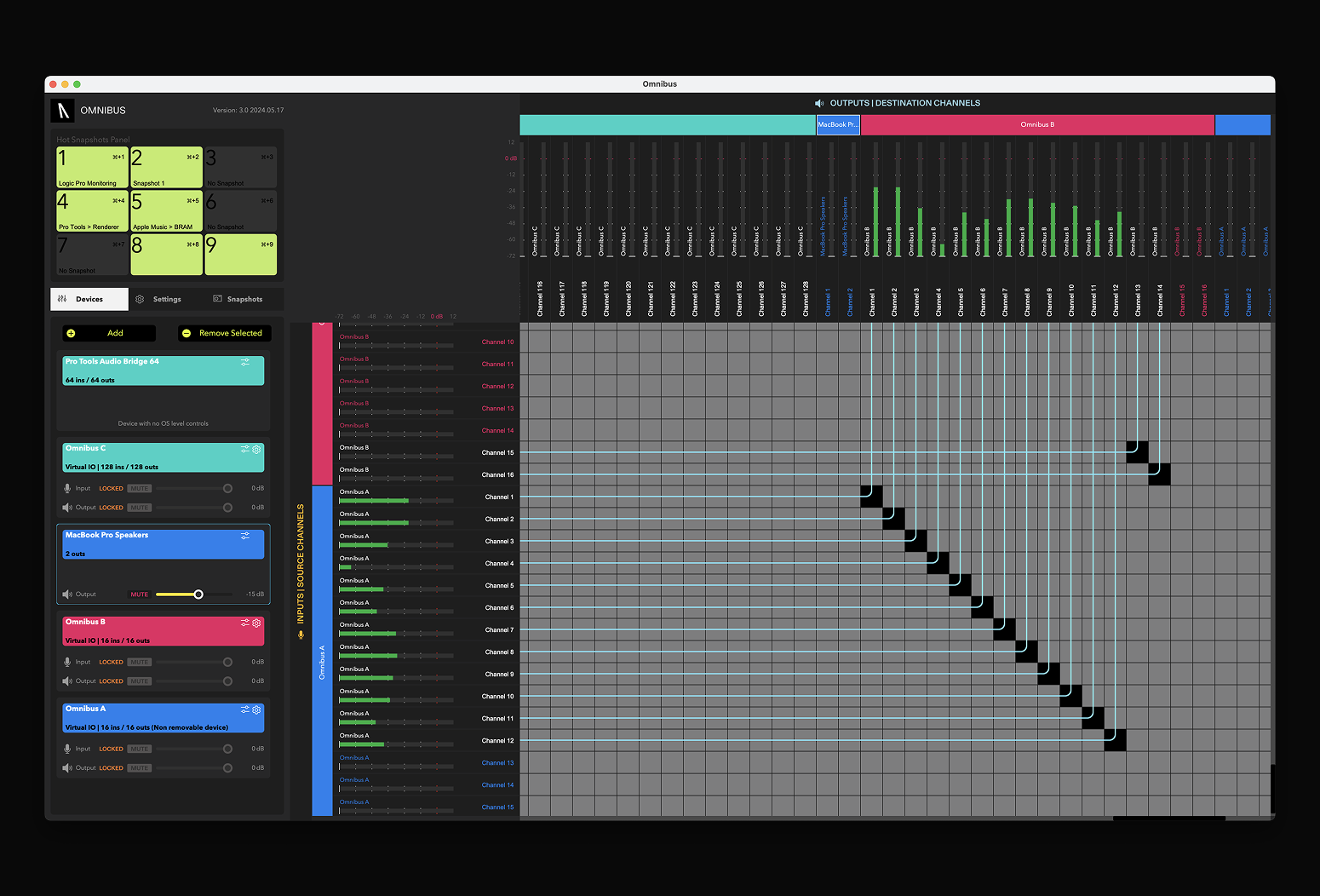Mute the MacBook Pro Speakers output
This screenshot has height=896, width=1320.
pos(139,594)
